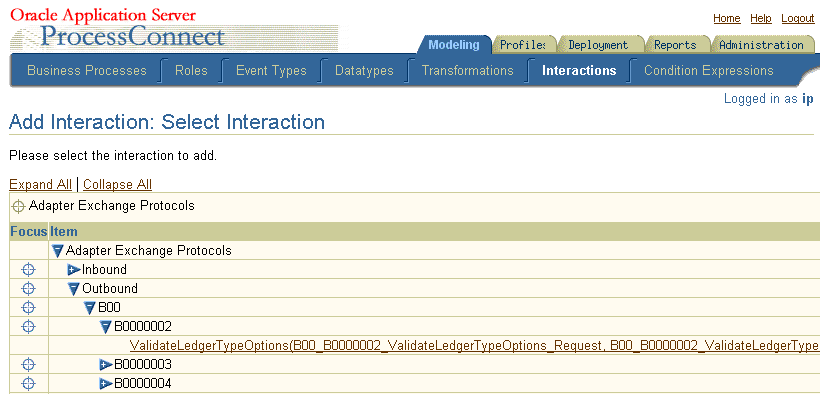The width and height of the screenshot is (820, 394).
Task: Click Collapse All link
Action: coord(117,185)
